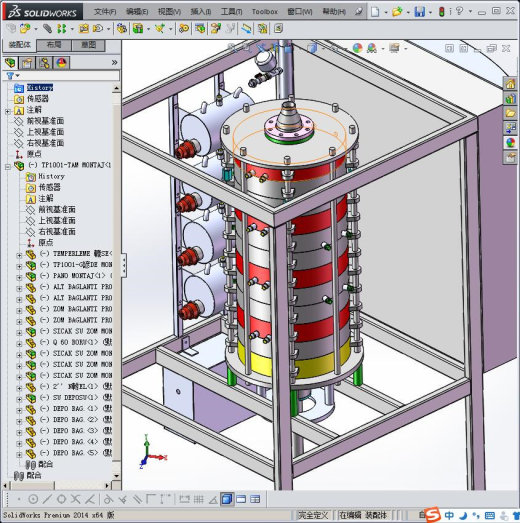Viewport: 520px width, 523px height.
Task: Expand the SU DEPOSU<1> tree node
Action: point(19,399)
